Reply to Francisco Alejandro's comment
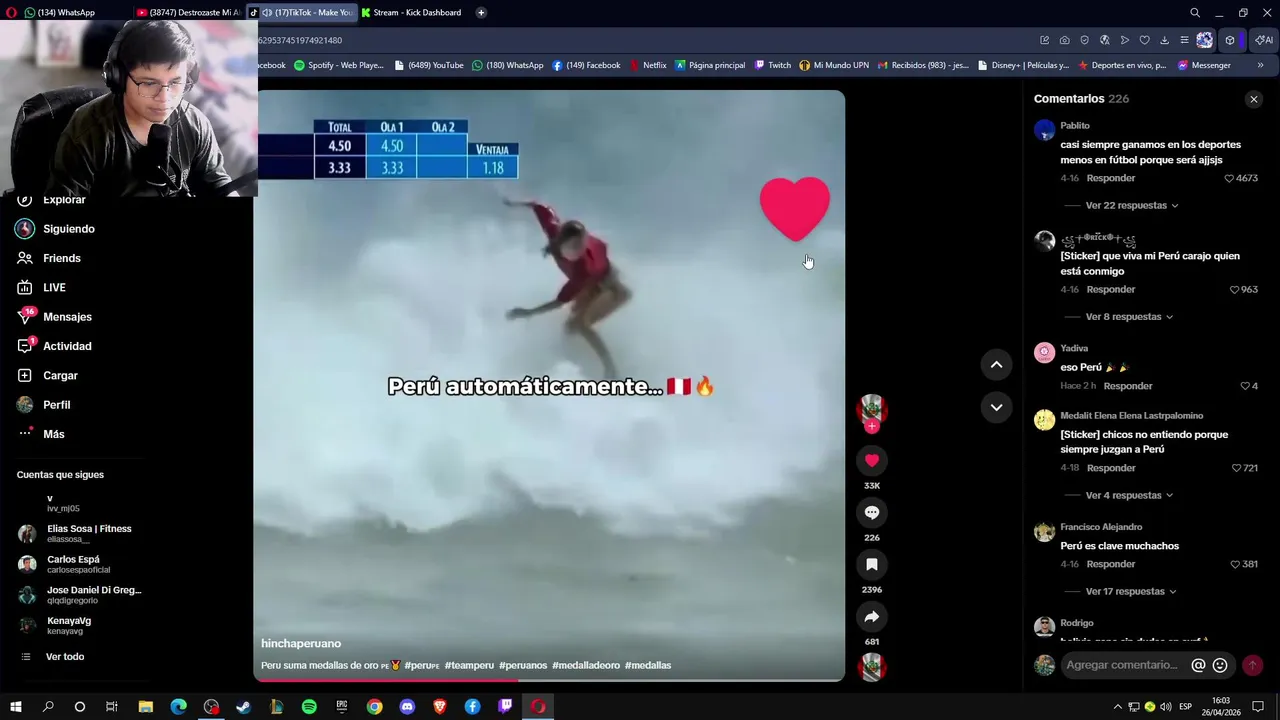The image size is (1280, 720). tap(1111, 564)
